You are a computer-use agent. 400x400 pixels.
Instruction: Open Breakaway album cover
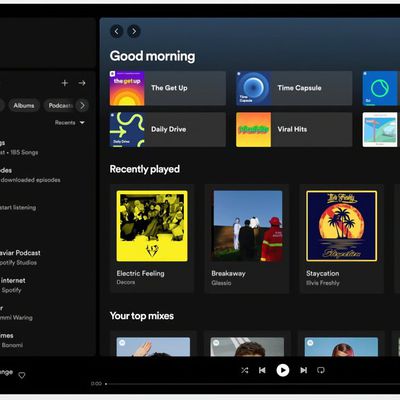point(247,226)
